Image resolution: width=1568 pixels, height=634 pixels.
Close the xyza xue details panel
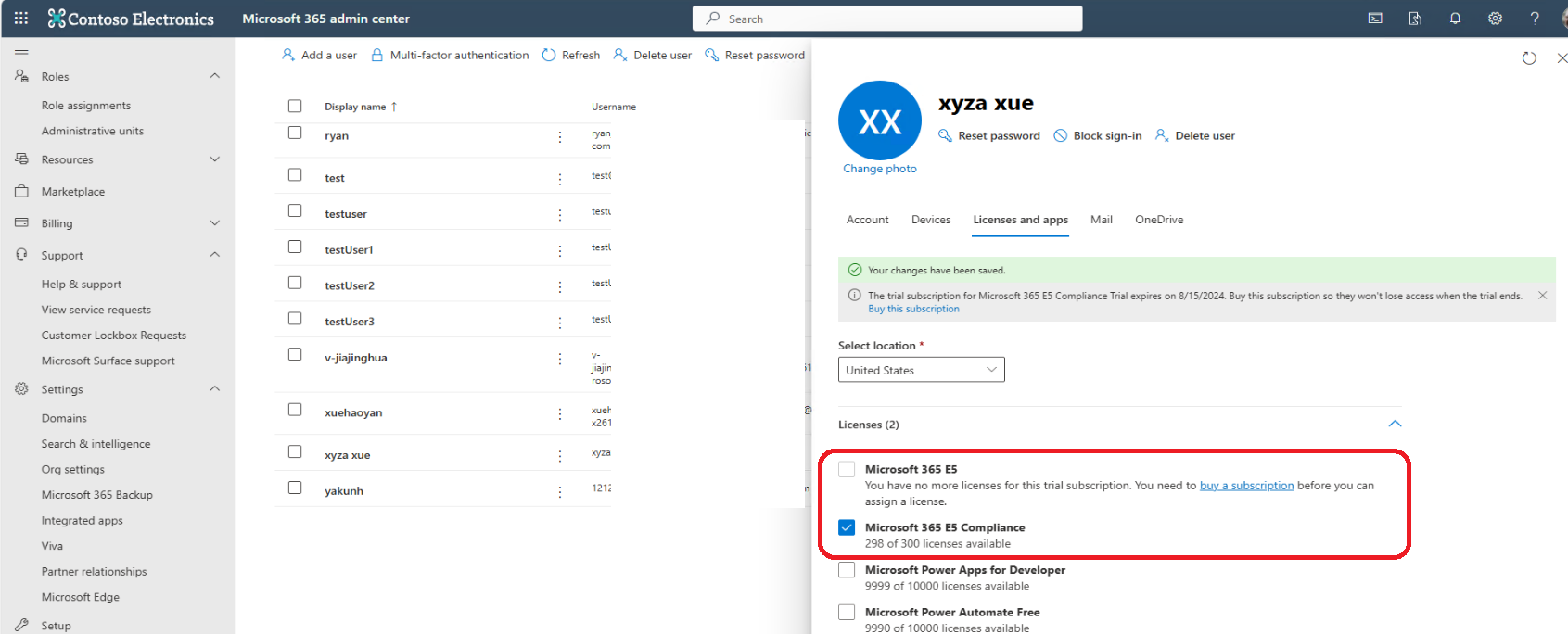coord(1562,58)
